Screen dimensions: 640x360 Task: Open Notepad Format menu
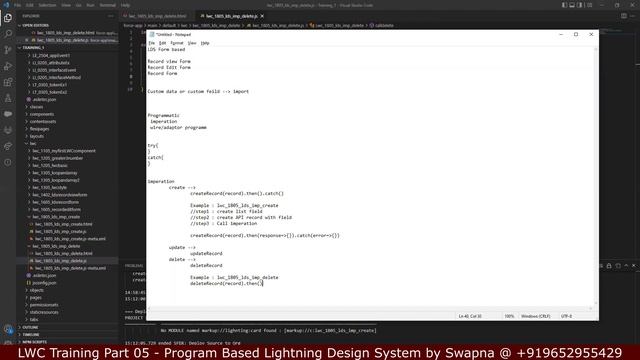177,43
